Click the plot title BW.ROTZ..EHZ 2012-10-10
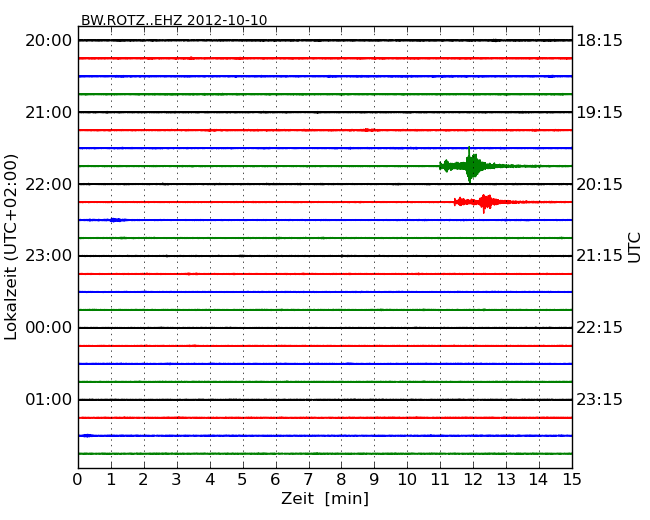 click(x=174, y=20)
